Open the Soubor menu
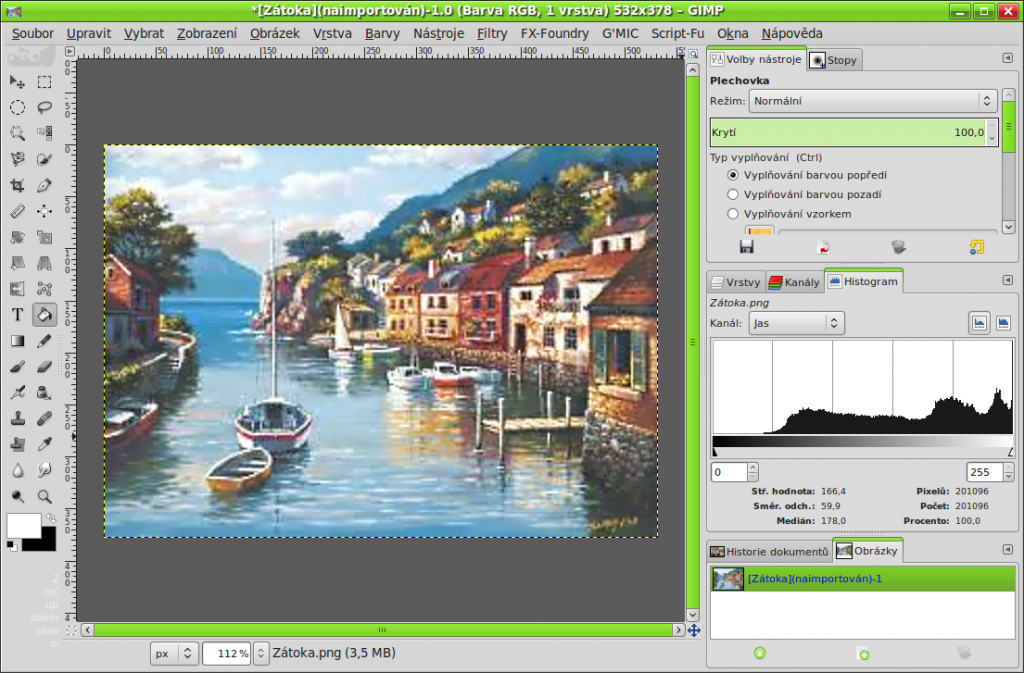The height and width of the screenshot is (673, 1024). point(33,33)
